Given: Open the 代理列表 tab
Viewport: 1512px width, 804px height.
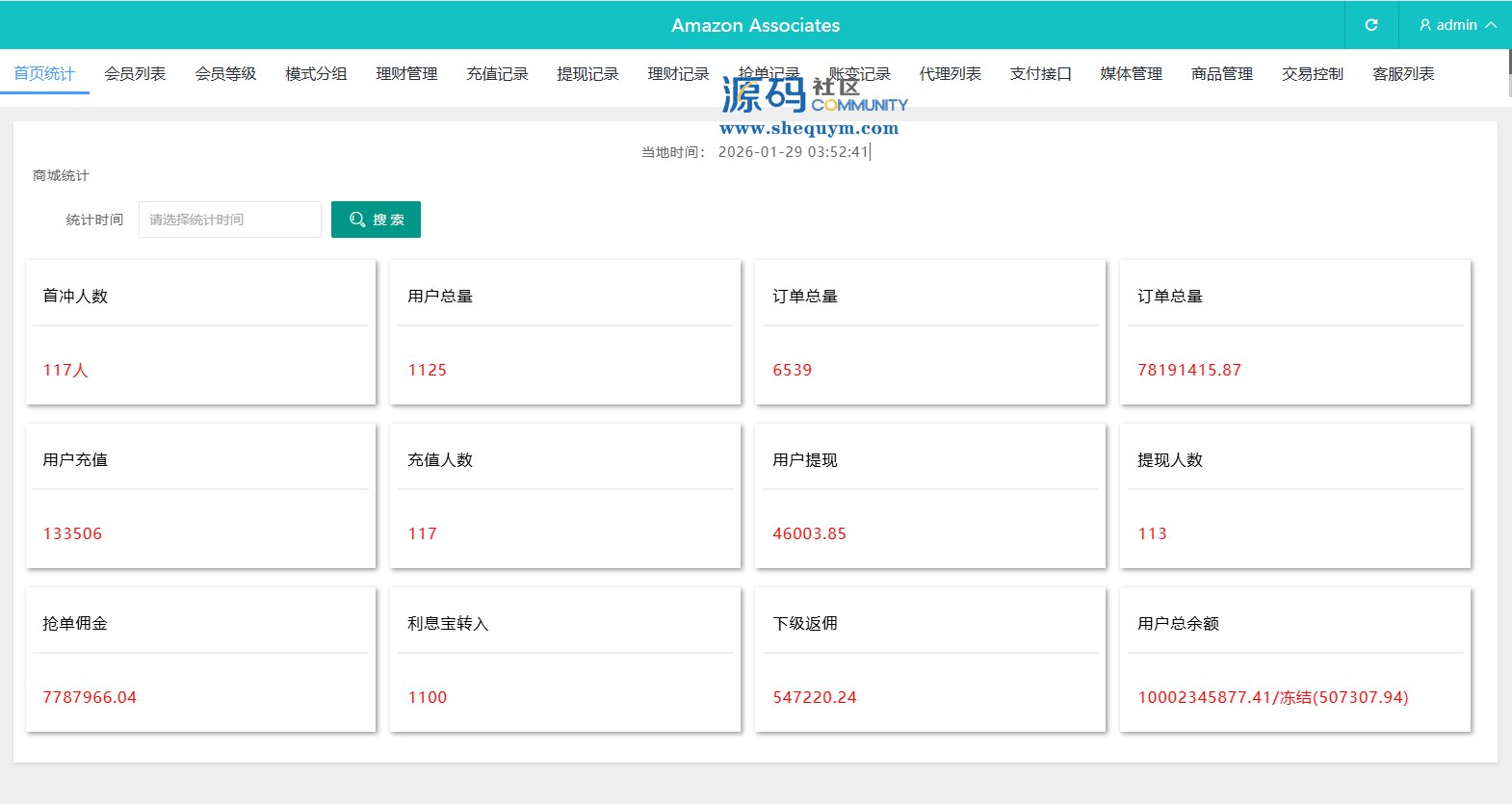Looking at the screenshot, I should click(950, 74).
